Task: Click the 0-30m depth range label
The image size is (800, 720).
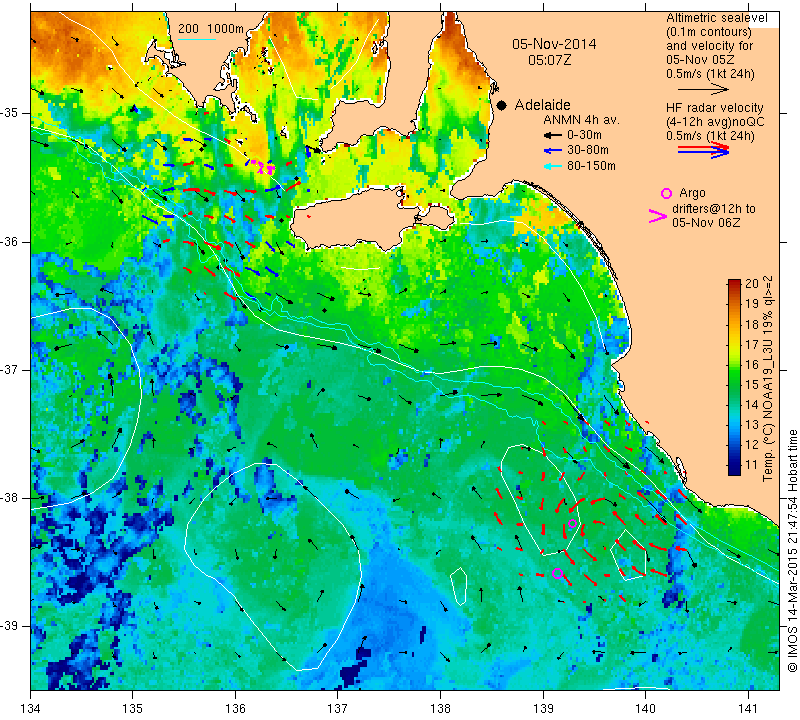Action: [x=584, y=135]
